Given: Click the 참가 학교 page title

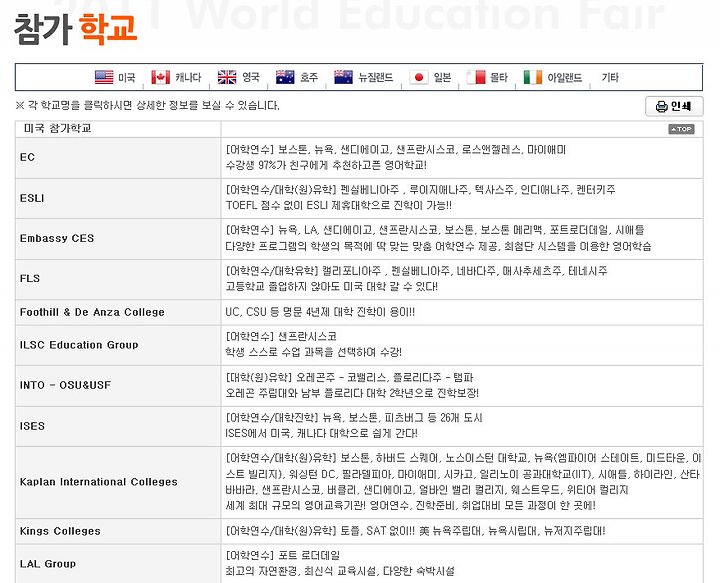Looking at the screenshot, I should [76, 29].
